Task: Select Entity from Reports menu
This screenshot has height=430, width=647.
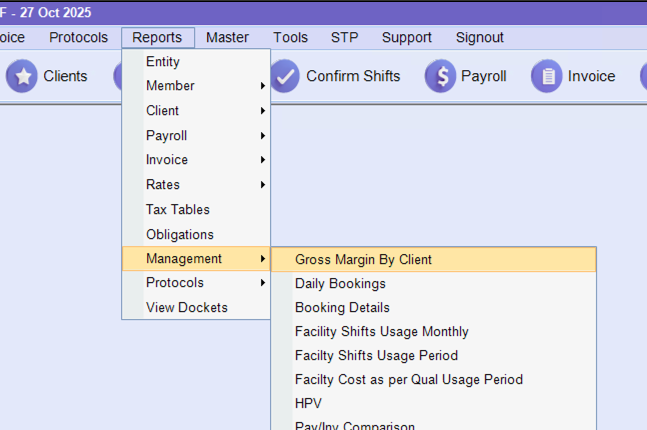Action: coord(163,62)
